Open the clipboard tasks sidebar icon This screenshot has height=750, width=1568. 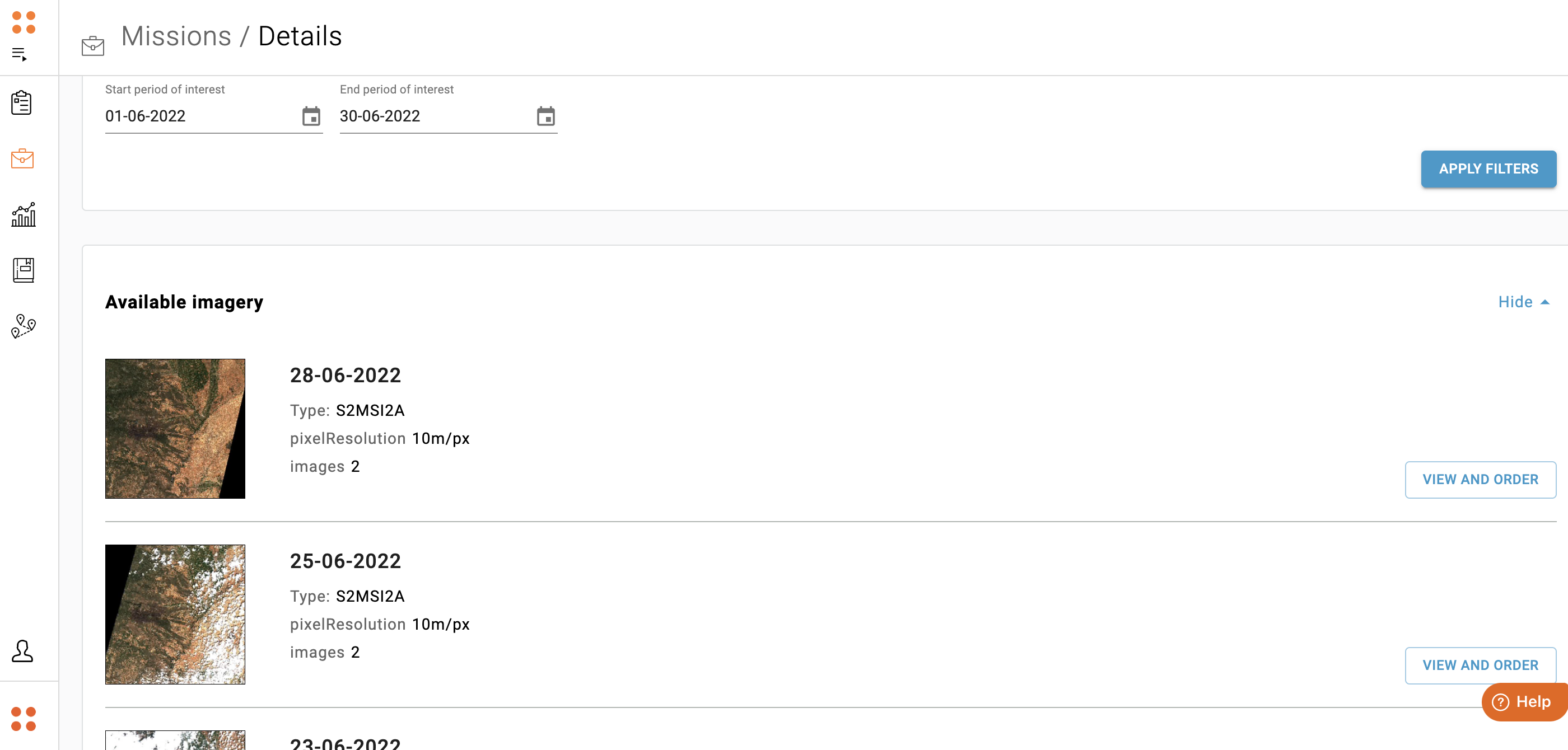click(22, 103)
